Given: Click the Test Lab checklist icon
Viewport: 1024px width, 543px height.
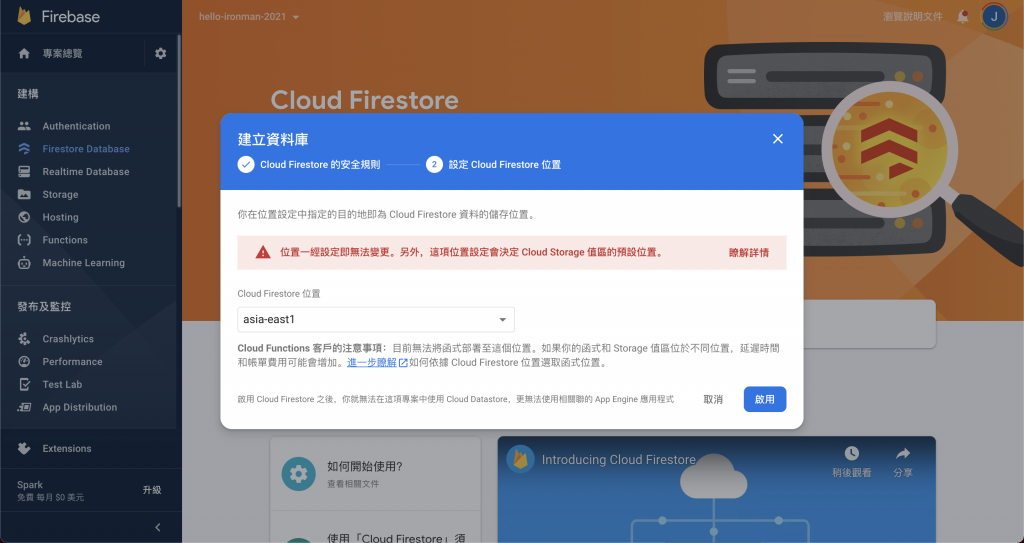Looking at the screenshot, I should pyautogui.click(x=24, y=384).
